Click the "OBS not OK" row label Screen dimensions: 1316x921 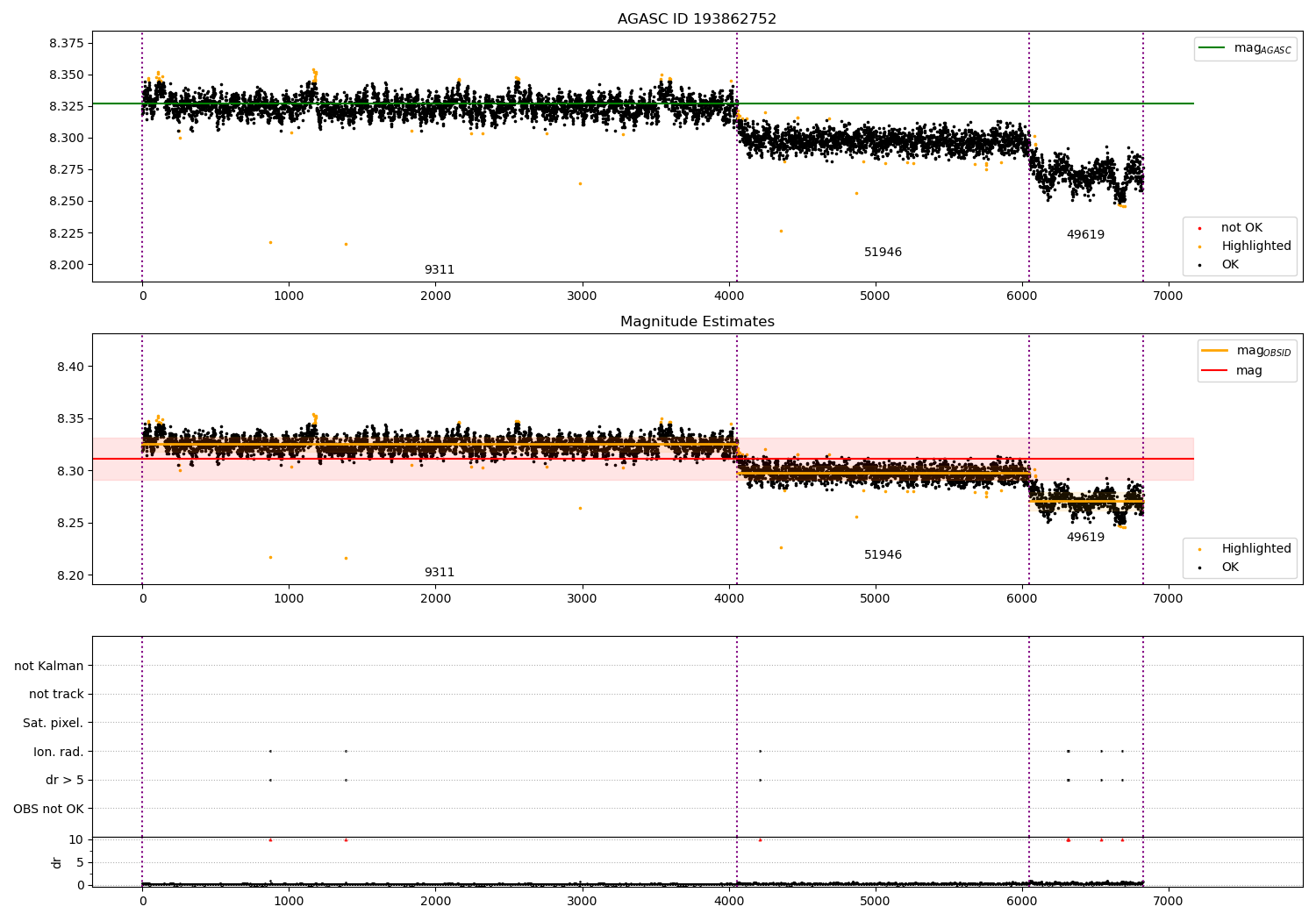point(48,809)
